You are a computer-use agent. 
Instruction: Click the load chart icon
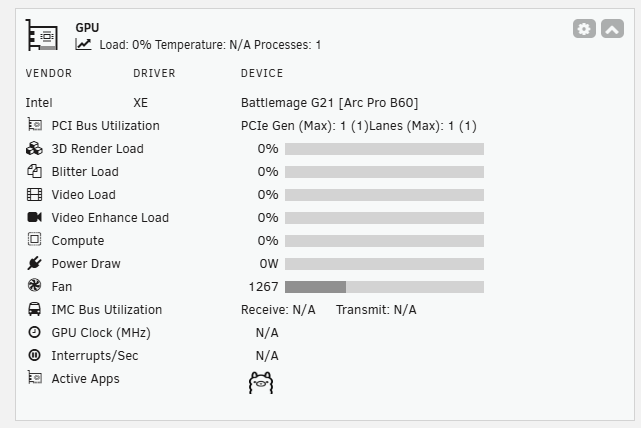83,44
